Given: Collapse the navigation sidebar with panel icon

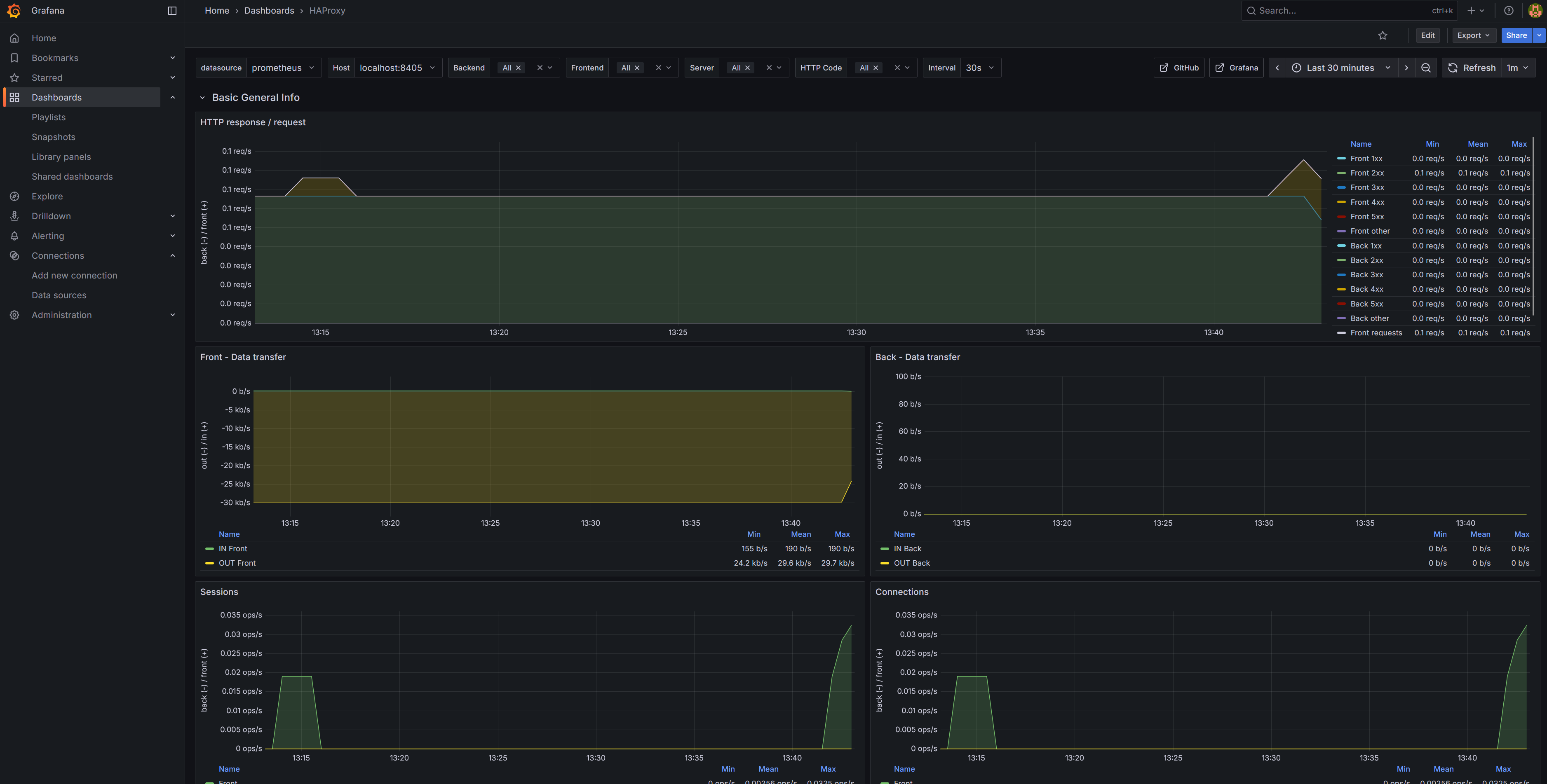Looking at the screenshot, I should click(x=173, y=10).
